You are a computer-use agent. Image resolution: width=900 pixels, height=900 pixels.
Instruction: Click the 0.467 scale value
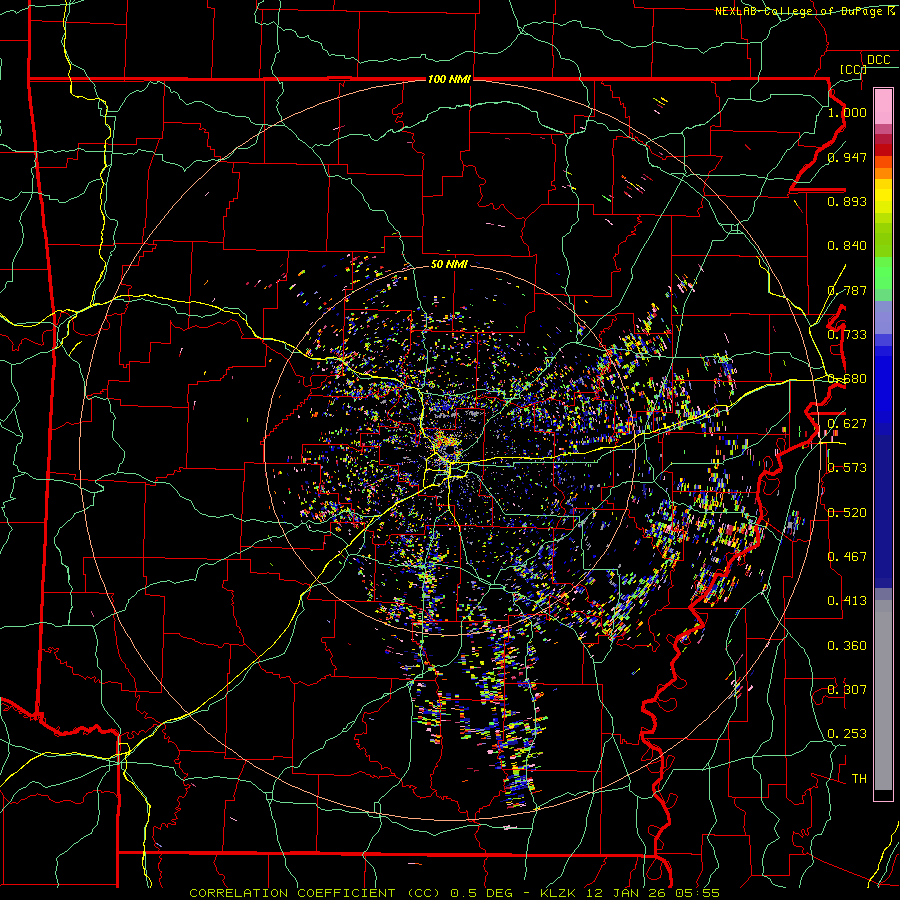847,557
